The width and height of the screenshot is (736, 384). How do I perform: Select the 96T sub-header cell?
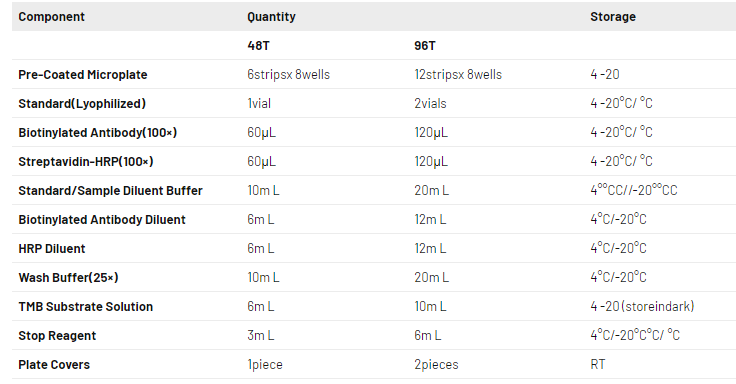(425, 46)
